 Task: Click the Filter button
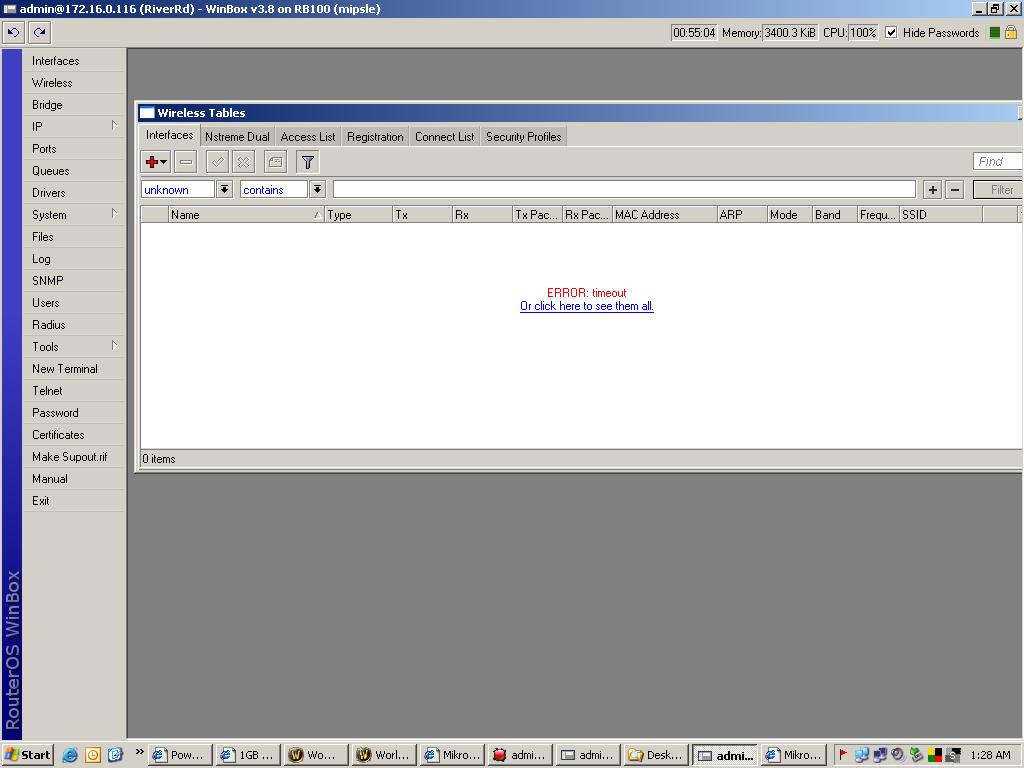[x=999, y=190]
